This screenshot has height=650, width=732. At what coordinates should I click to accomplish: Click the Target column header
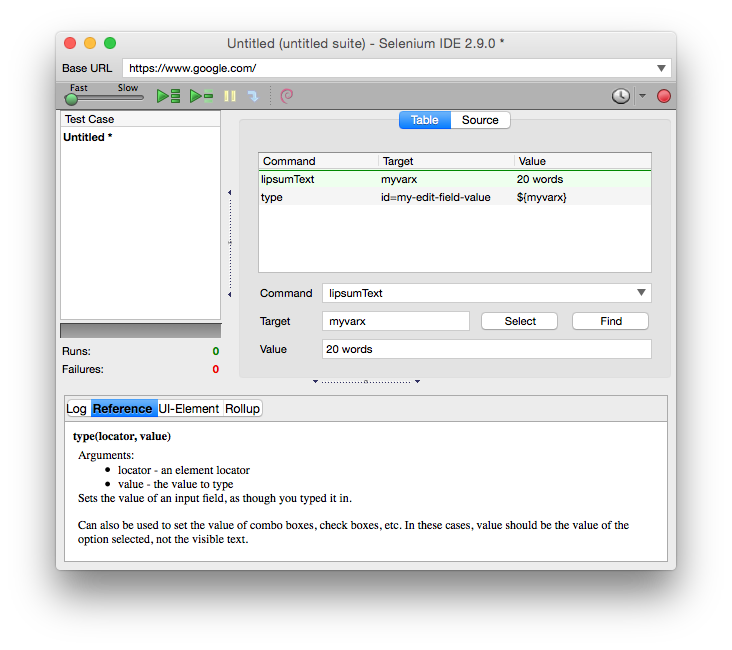[446, 161]
